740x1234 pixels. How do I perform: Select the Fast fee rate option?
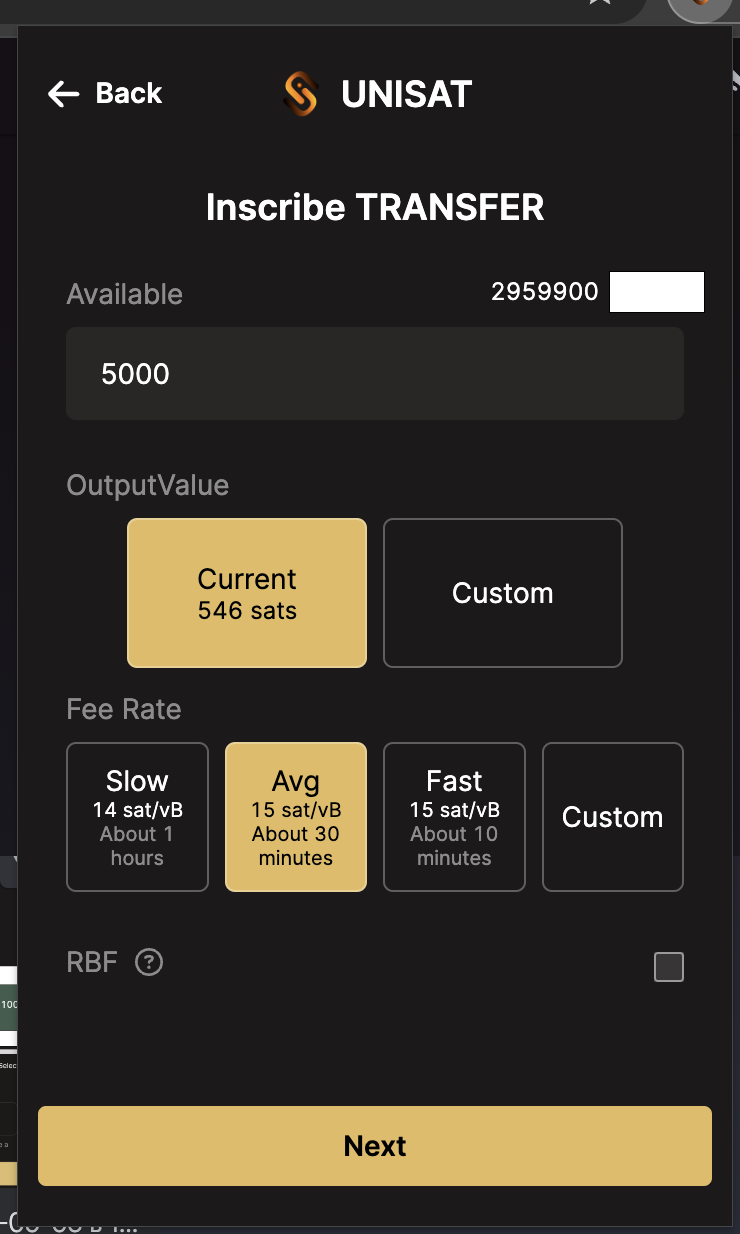tap(454, 817)
